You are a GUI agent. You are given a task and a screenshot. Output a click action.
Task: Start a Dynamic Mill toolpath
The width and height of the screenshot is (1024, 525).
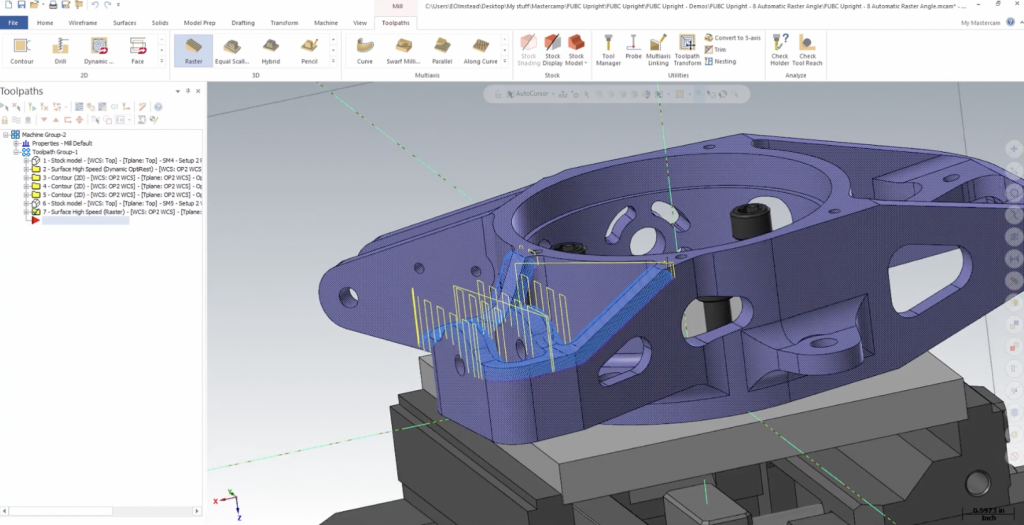click(99, 51)
